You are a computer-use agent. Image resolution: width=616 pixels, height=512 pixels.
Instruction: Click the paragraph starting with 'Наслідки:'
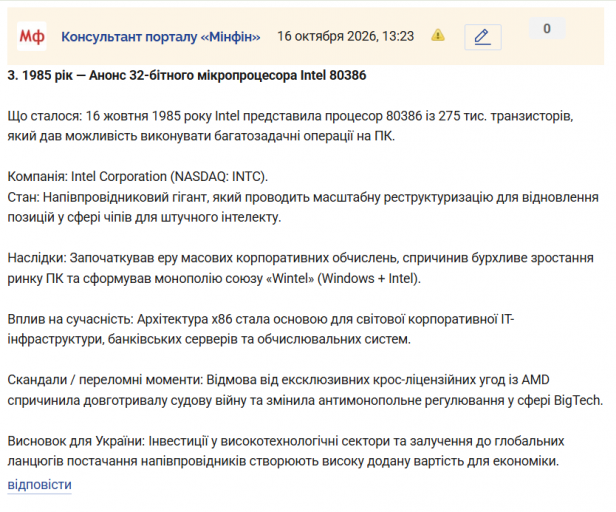coord(301,268)
